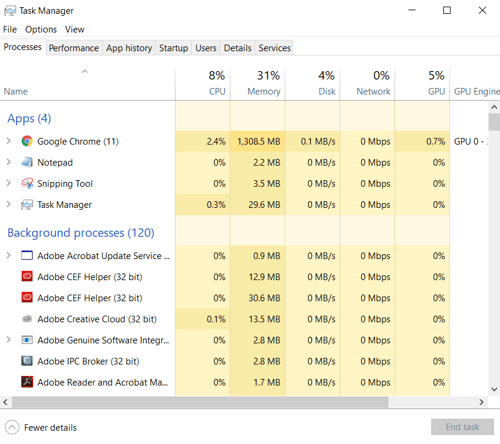
Task: Click the scroll right arrow on horizontal scrollbar
Action: pyautogui.click(x=481, y=402)
